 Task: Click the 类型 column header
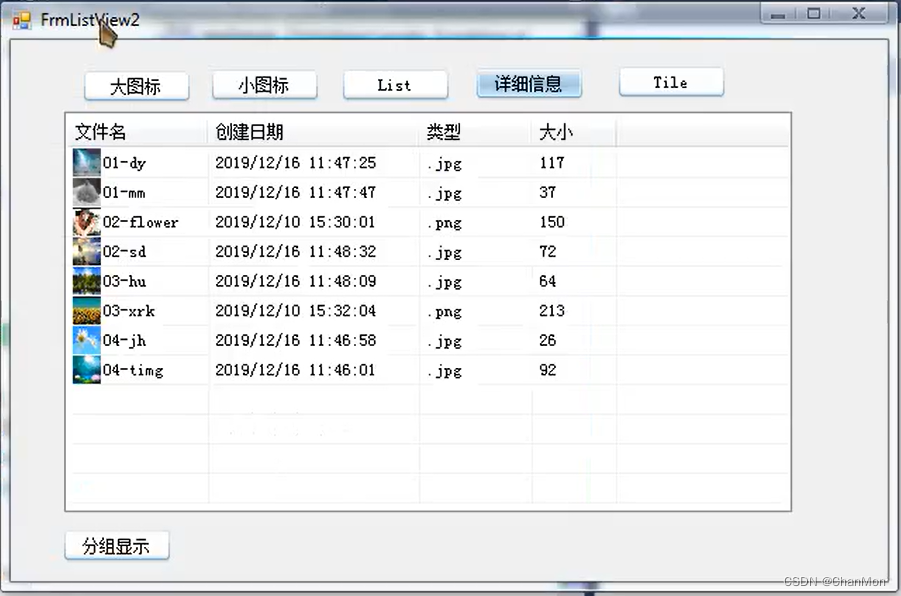476,132
